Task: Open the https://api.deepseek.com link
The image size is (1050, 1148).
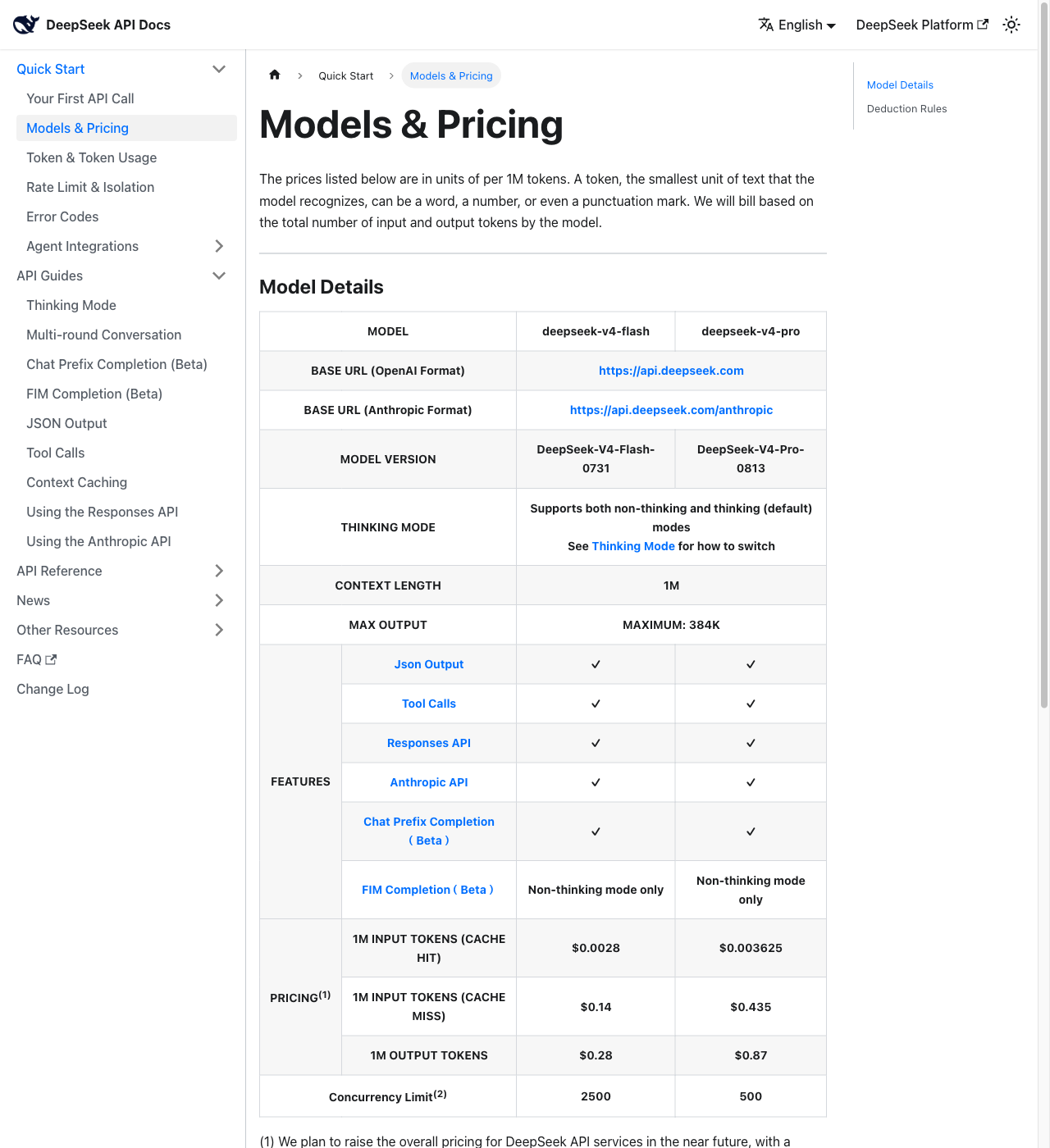Action: (x=671, y=371)
